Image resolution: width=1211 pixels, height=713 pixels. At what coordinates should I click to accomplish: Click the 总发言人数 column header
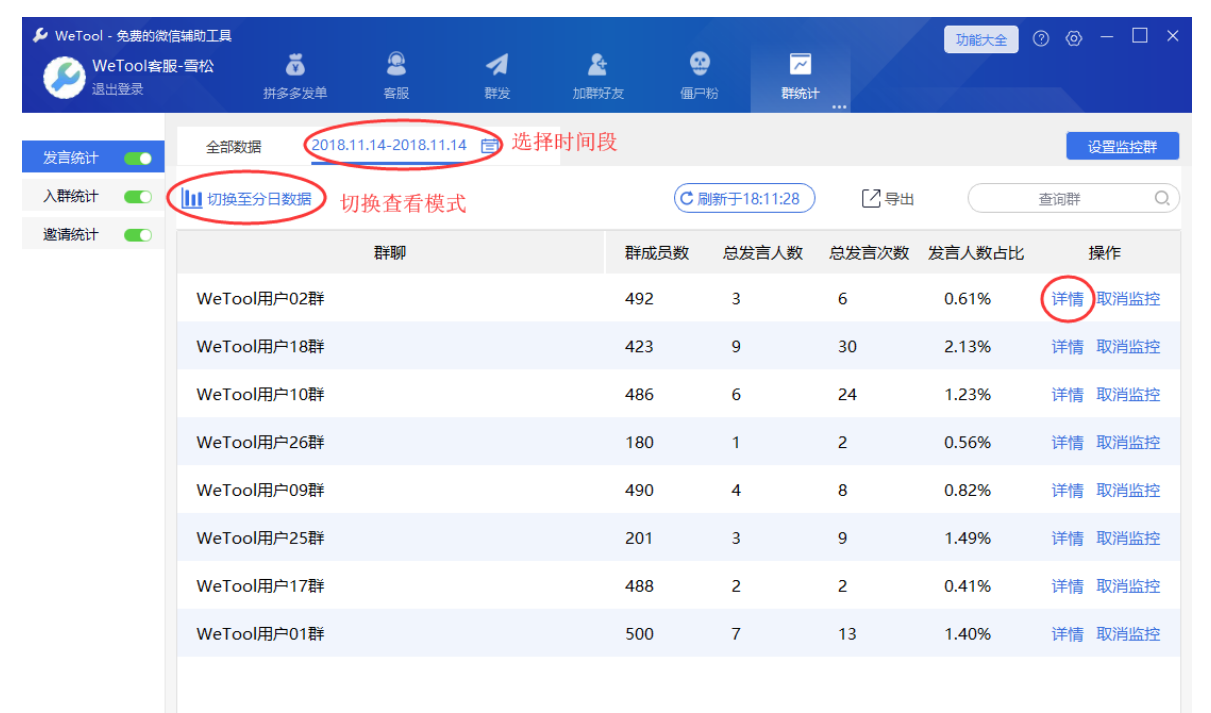[763, 253]
